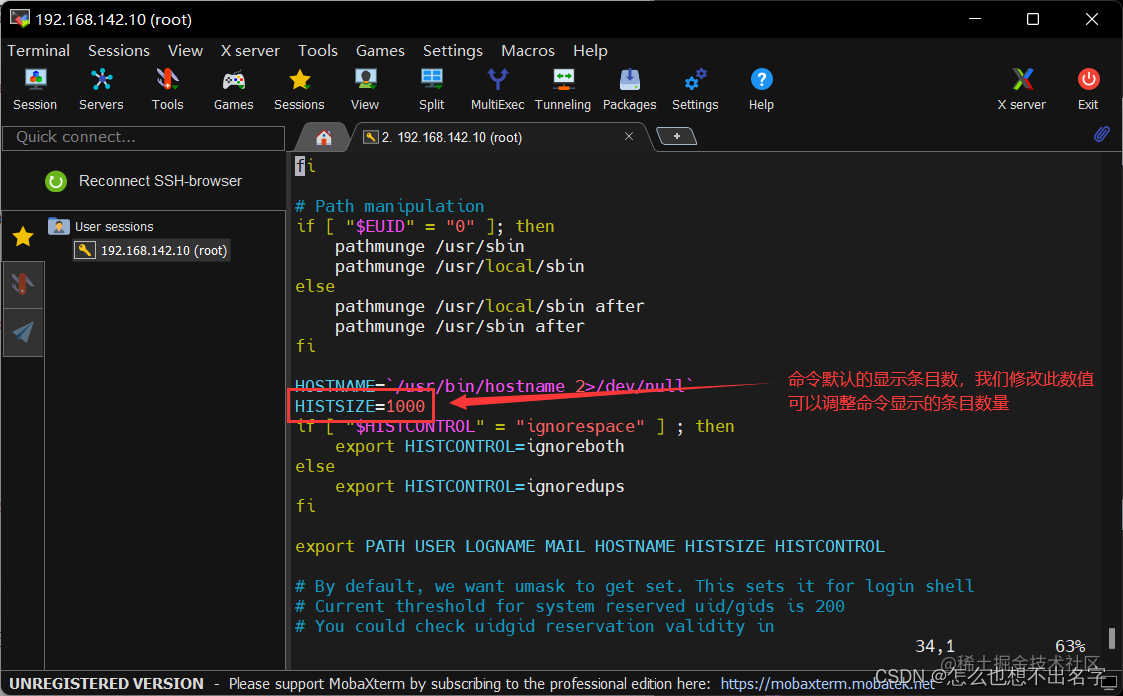
Task: Go to the home tab icon
Action: (x=324, y=137)
